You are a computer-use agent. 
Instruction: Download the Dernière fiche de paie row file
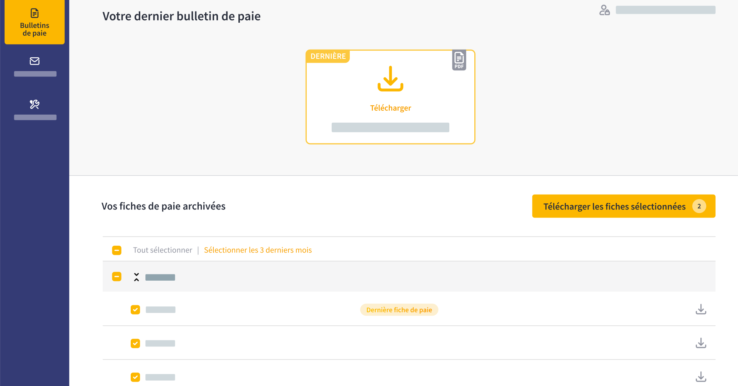pyautogui.click(x=701, y=309)
